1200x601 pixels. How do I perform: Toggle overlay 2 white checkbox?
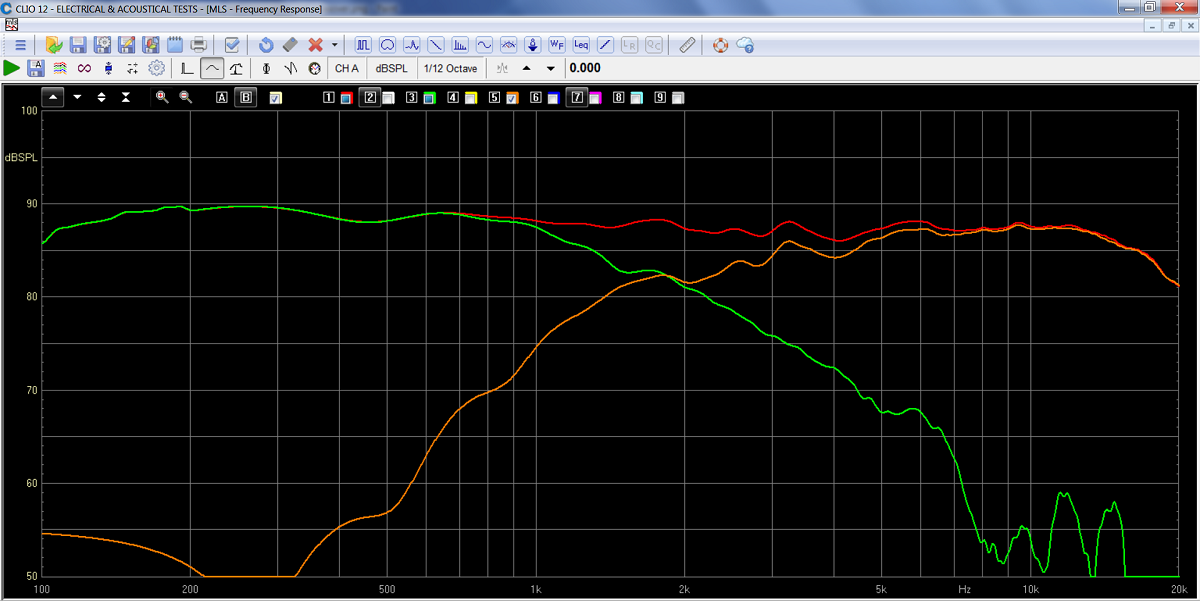tap(388, 98)
